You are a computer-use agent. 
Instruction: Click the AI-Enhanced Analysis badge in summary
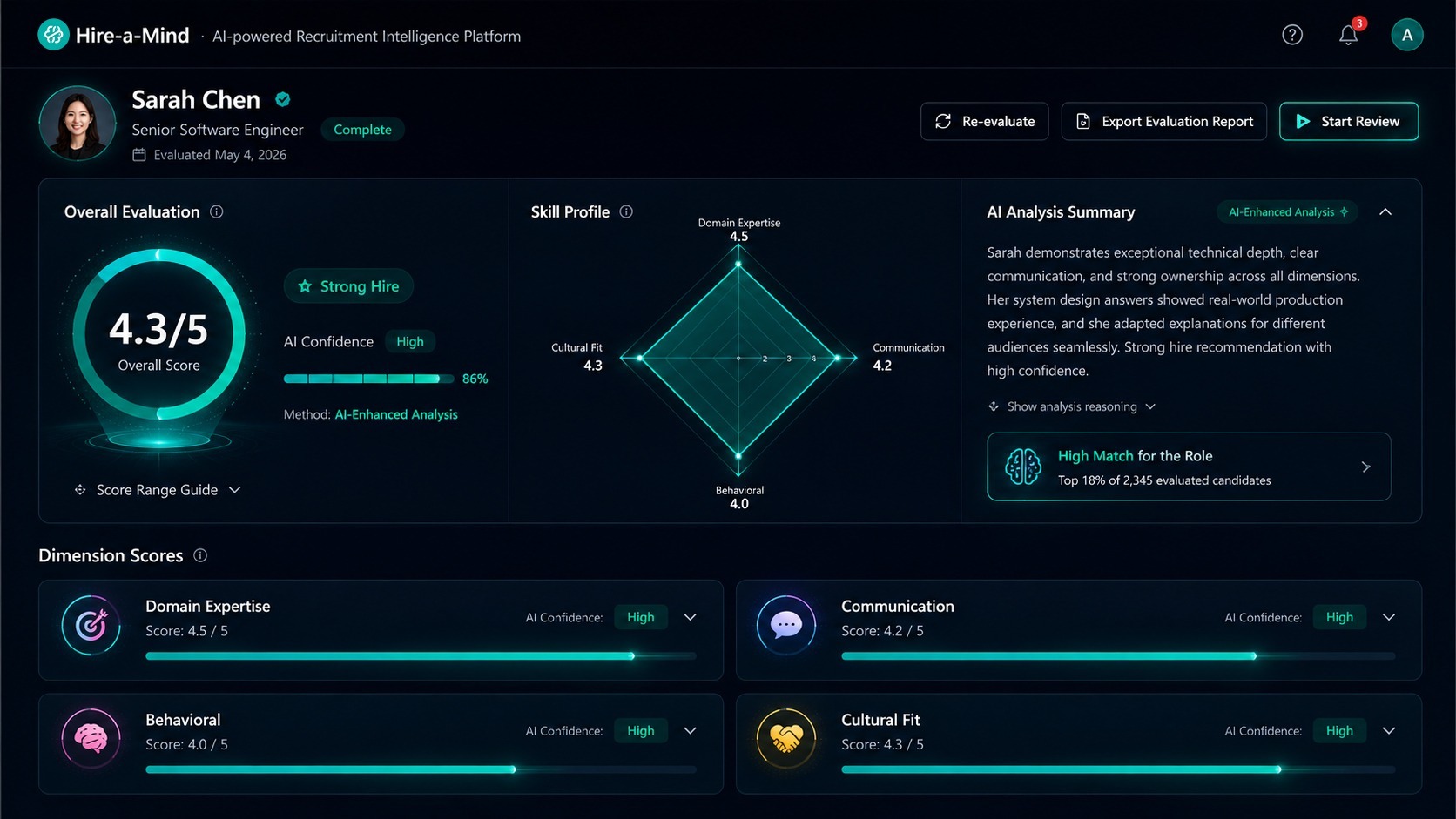[1287, 211]
